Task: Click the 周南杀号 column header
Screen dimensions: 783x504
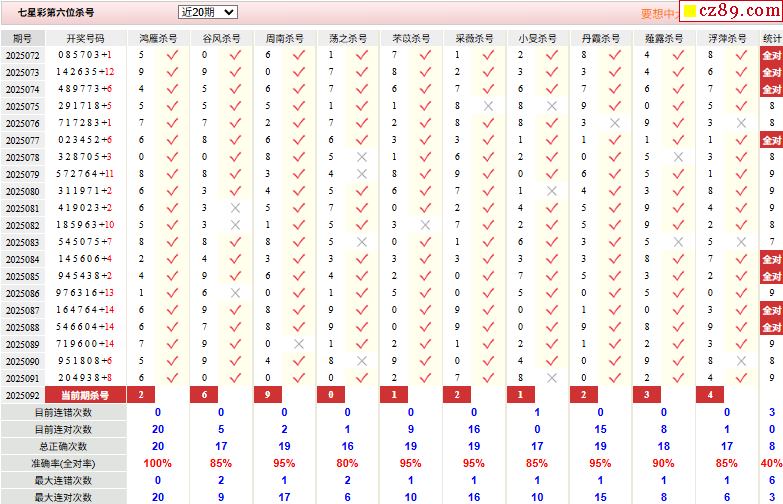Action: pyautogui.click(x=284, y=38)
